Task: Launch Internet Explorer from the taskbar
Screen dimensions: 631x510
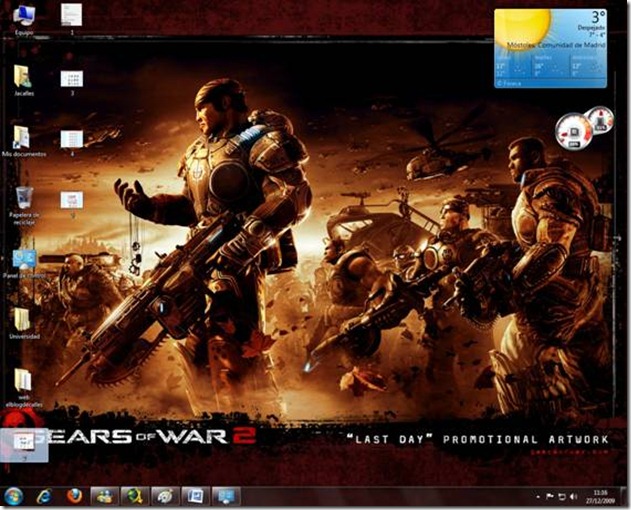Action: (x=44, y=496)
